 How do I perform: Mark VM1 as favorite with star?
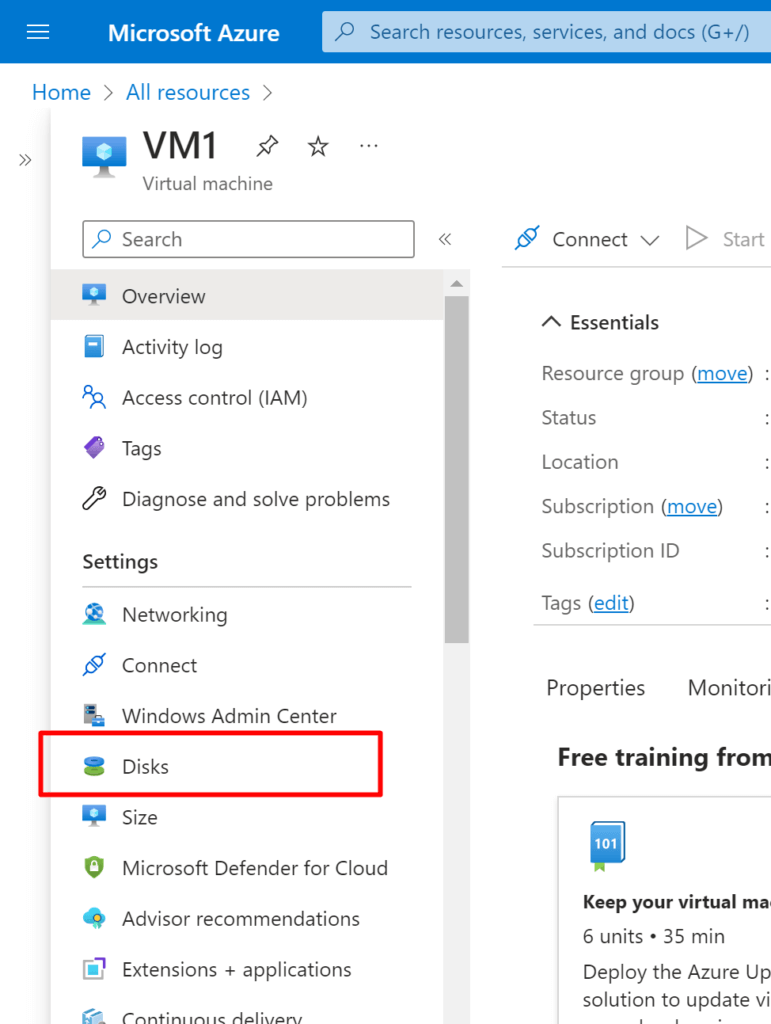[x=318, y=147]
